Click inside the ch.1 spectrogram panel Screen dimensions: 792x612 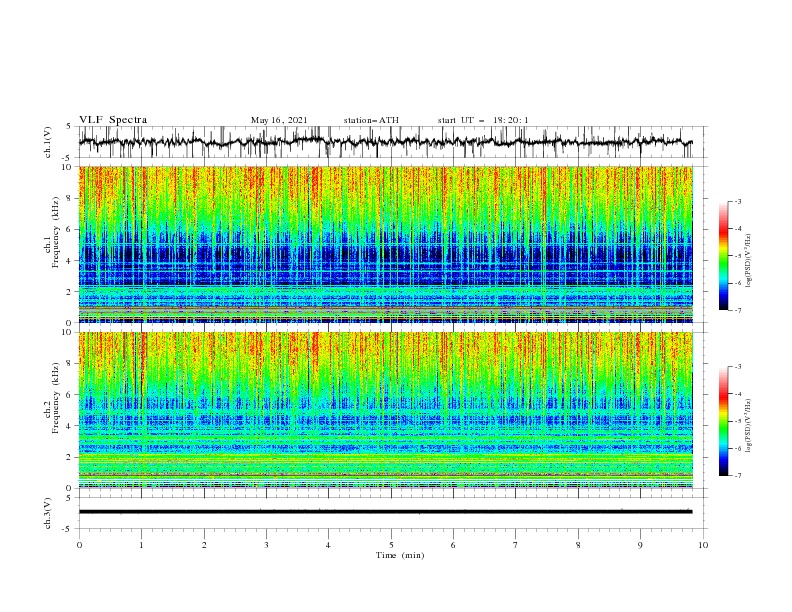(x=386, y=244)
